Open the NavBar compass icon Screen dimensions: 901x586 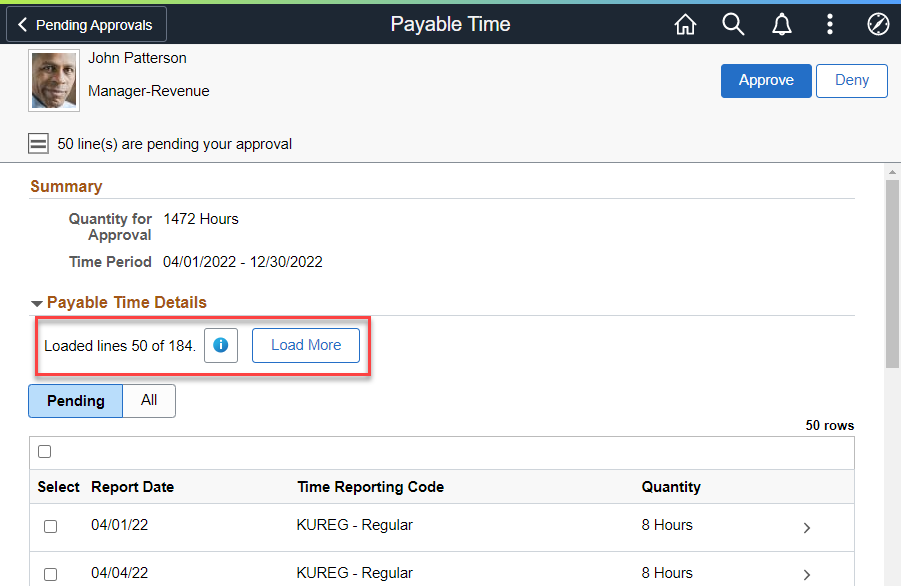click(x=878, y=25)
